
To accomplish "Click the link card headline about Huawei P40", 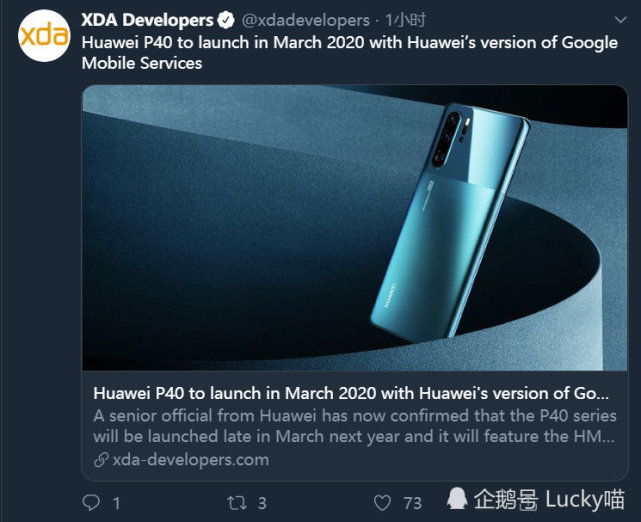I will coord(351,393).
